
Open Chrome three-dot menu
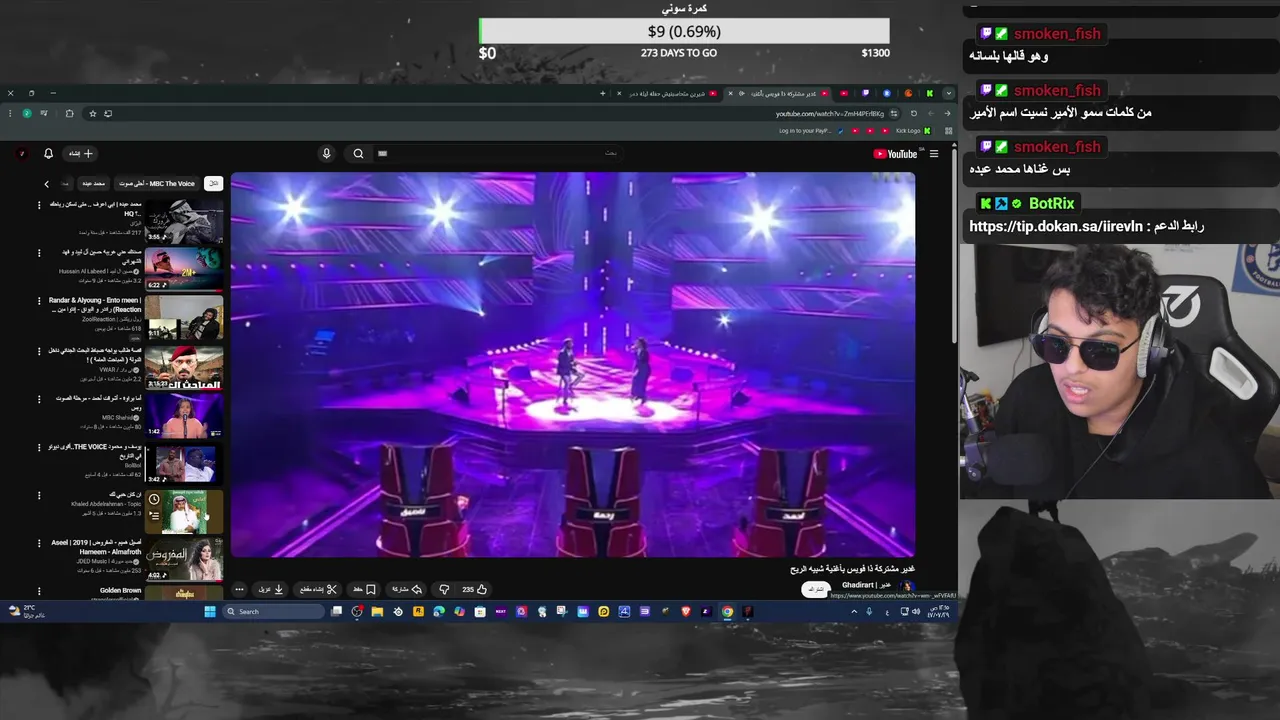pyautogui.click(x=10, y=113)
